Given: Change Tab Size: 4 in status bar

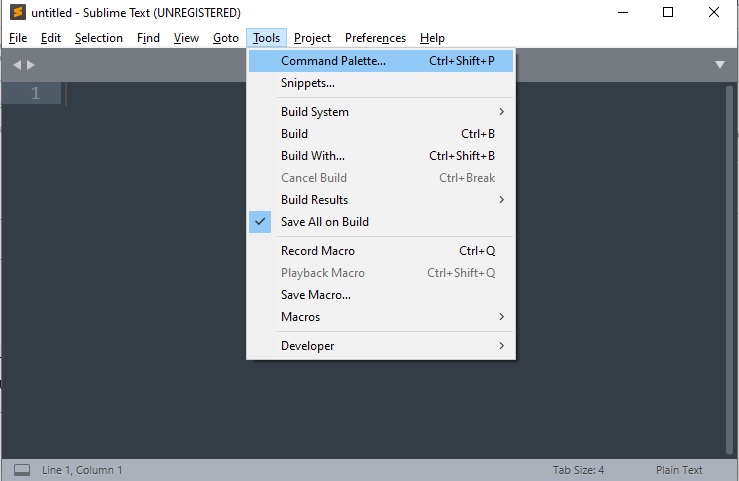Looking at the screenshot, I should point(578,470).
